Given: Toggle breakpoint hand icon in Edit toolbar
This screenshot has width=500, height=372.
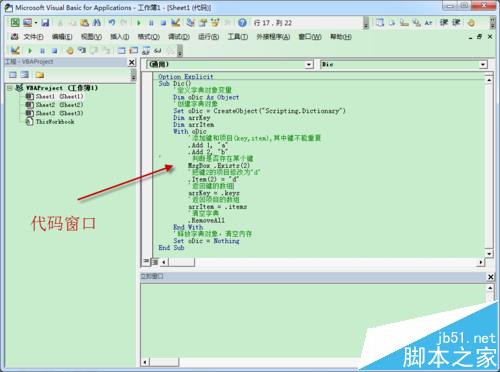Looking at the screenshot, I should click(x=471, y=23).
